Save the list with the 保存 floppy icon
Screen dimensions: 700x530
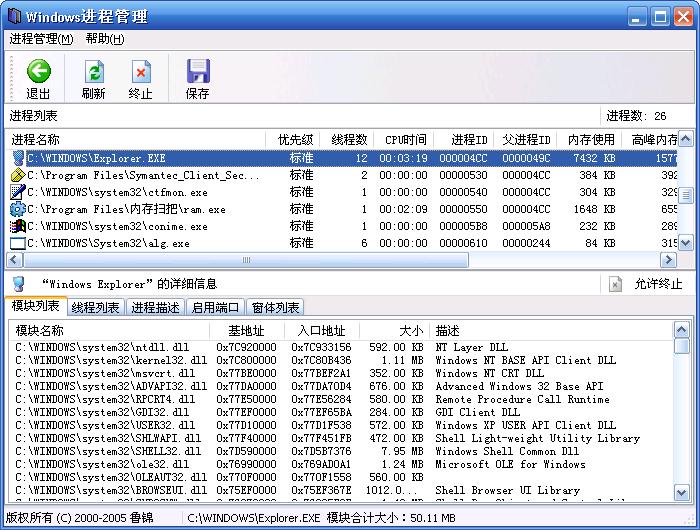coord(198,71)
